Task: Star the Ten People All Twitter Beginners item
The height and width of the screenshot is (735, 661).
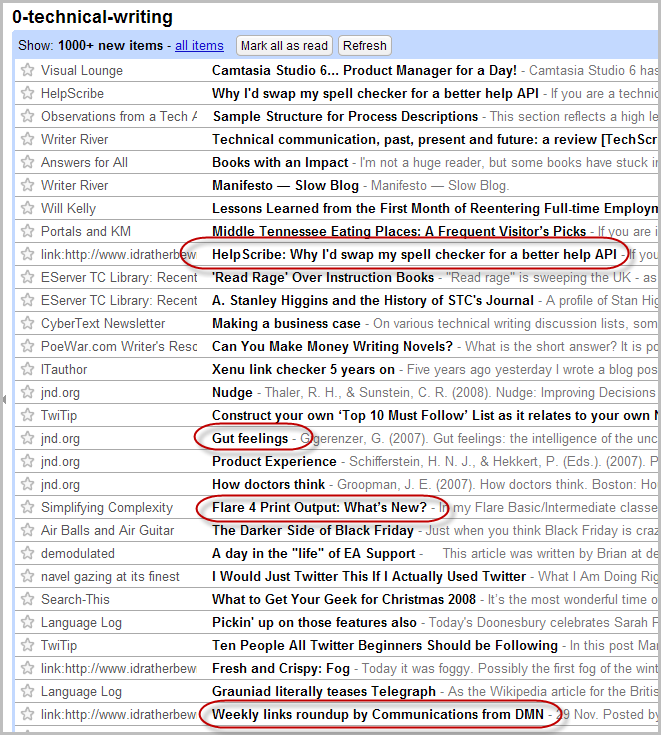Action: point(28,645)
